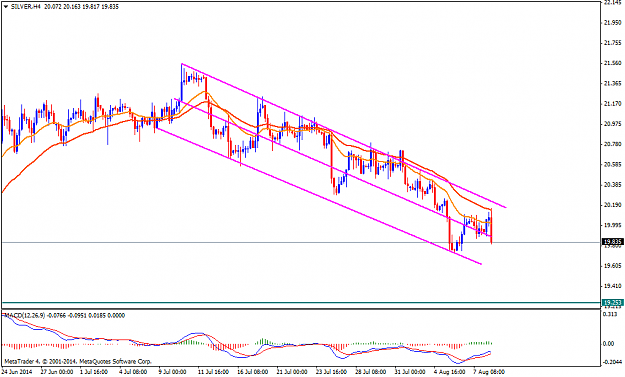This screenshot has width=625, height=377.
Task: Click the 20.975 price scale label
Action: pyautogui.click(x=613, y=124)
